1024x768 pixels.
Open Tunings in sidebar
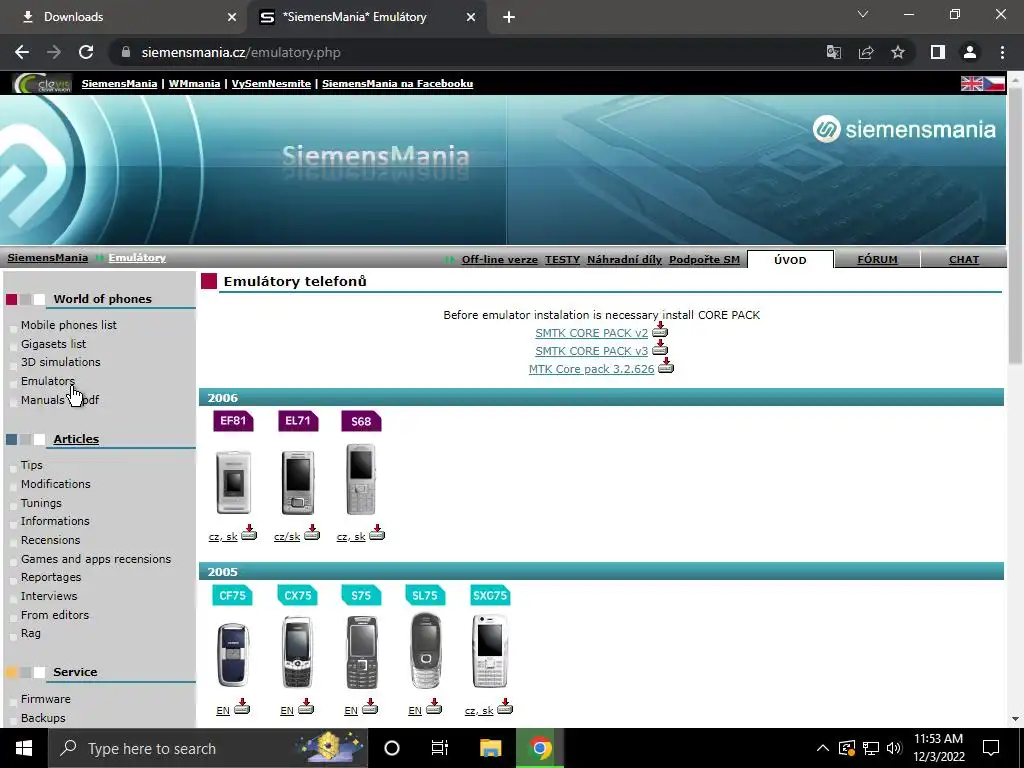(41, 503)
